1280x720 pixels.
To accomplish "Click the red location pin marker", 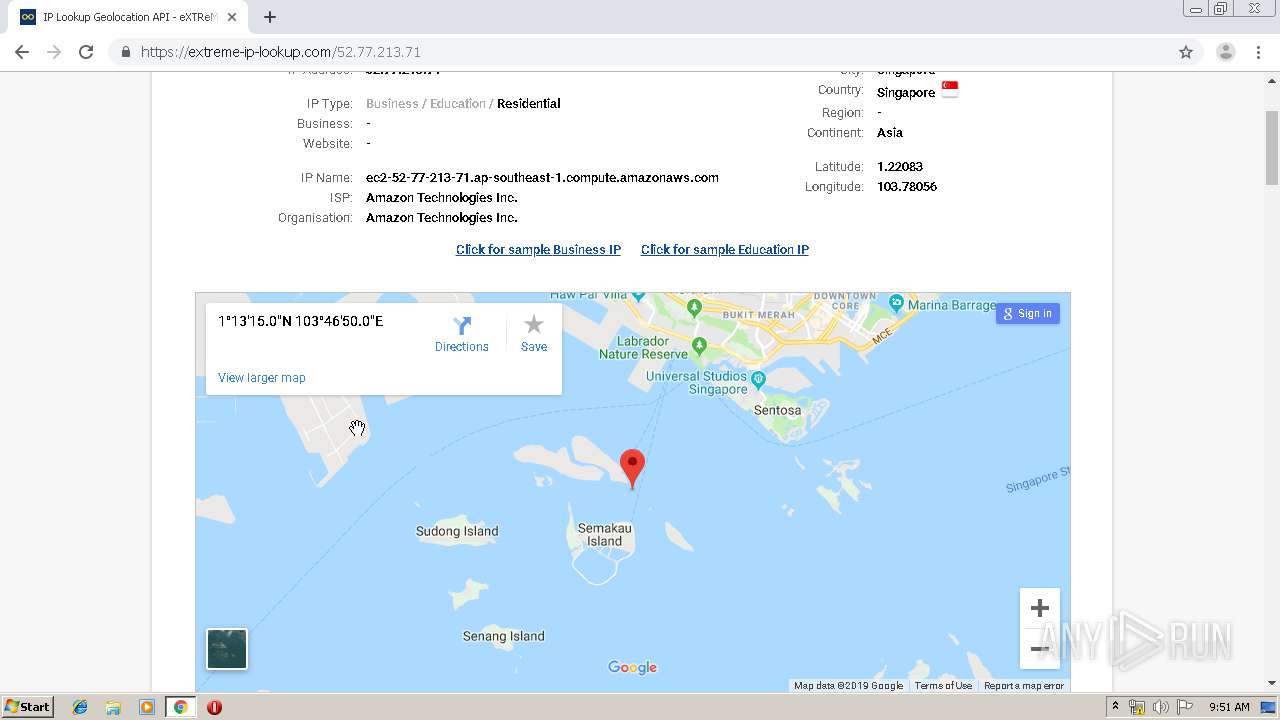I will point(632,468).
